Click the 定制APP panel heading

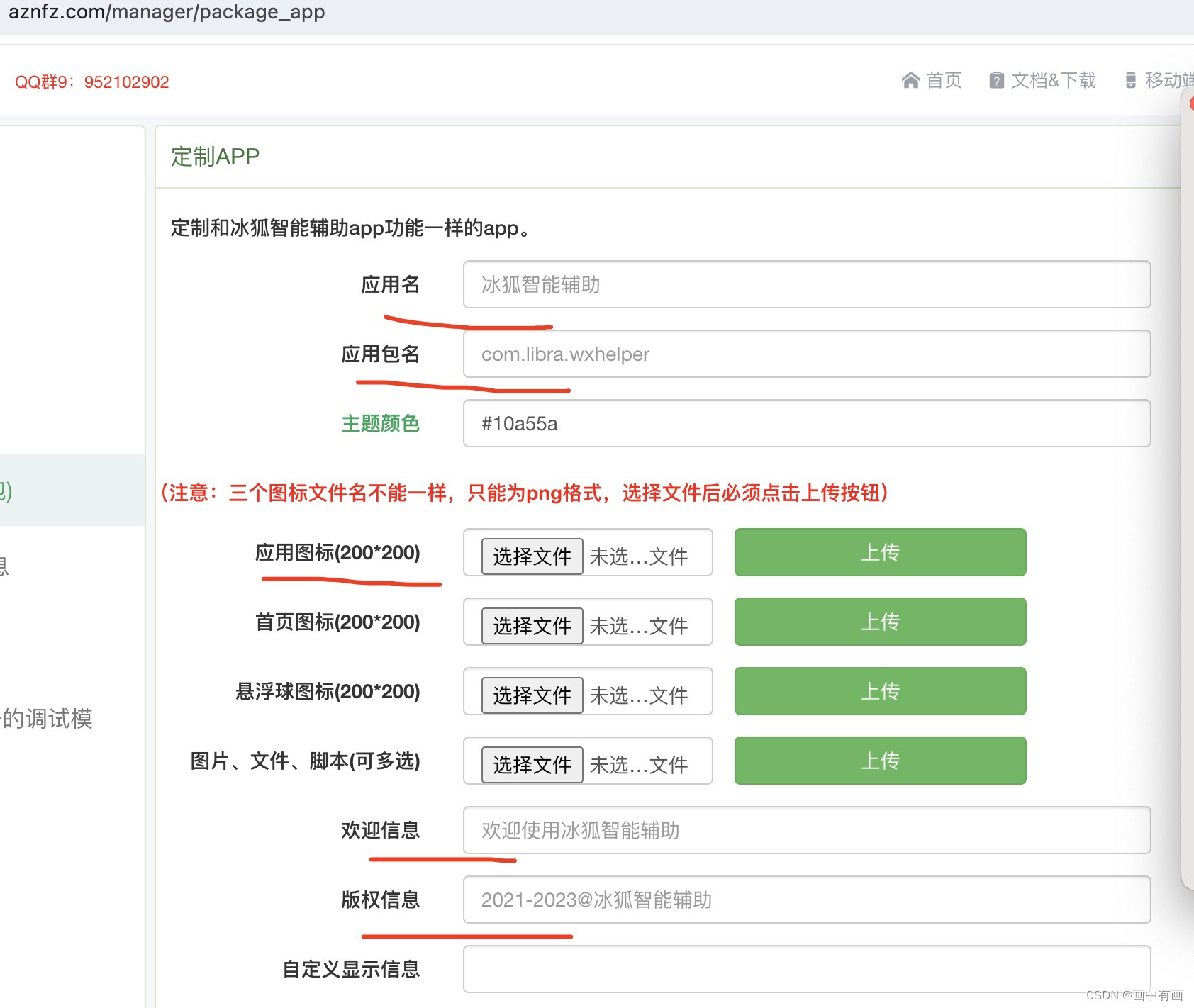215,157
